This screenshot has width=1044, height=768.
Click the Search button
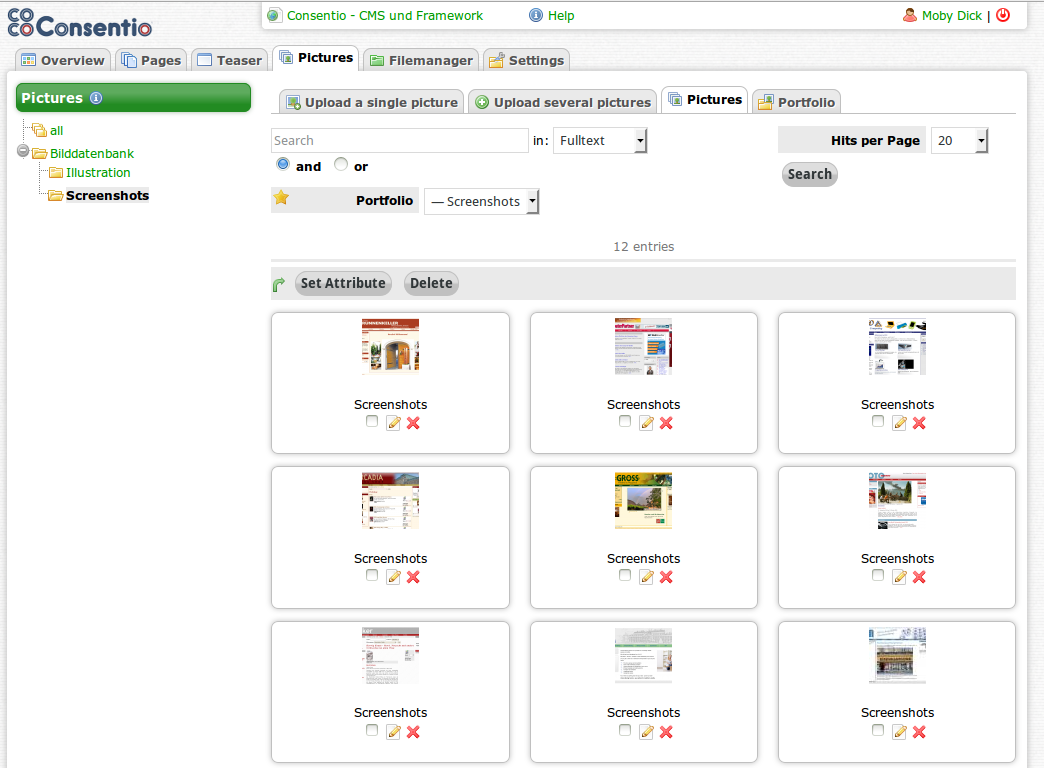click(809, 174)
